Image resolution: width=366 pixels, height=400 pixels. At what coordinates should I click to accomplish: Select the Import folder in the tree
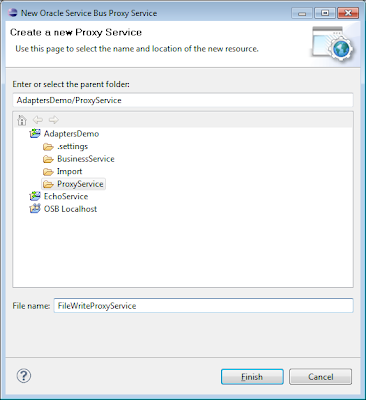69,171
